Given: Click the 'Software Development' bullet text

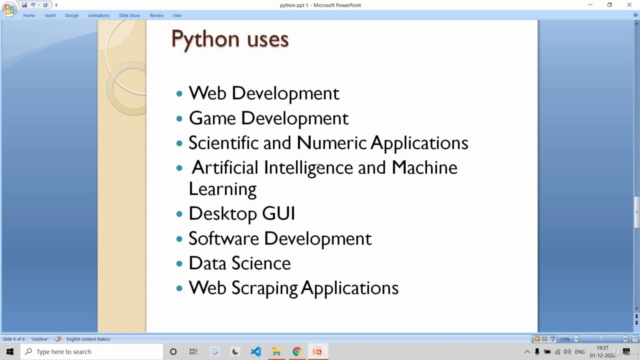Looking at the screenshot, I should tap(280, 239).
